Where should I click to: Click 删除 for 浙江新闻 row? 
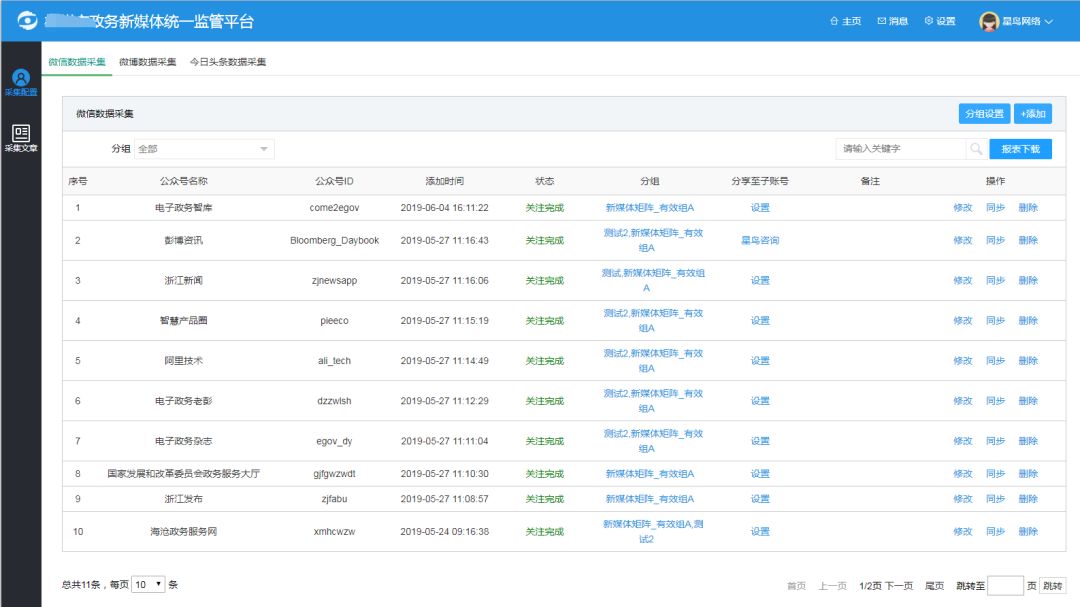tap(1028, 281)
